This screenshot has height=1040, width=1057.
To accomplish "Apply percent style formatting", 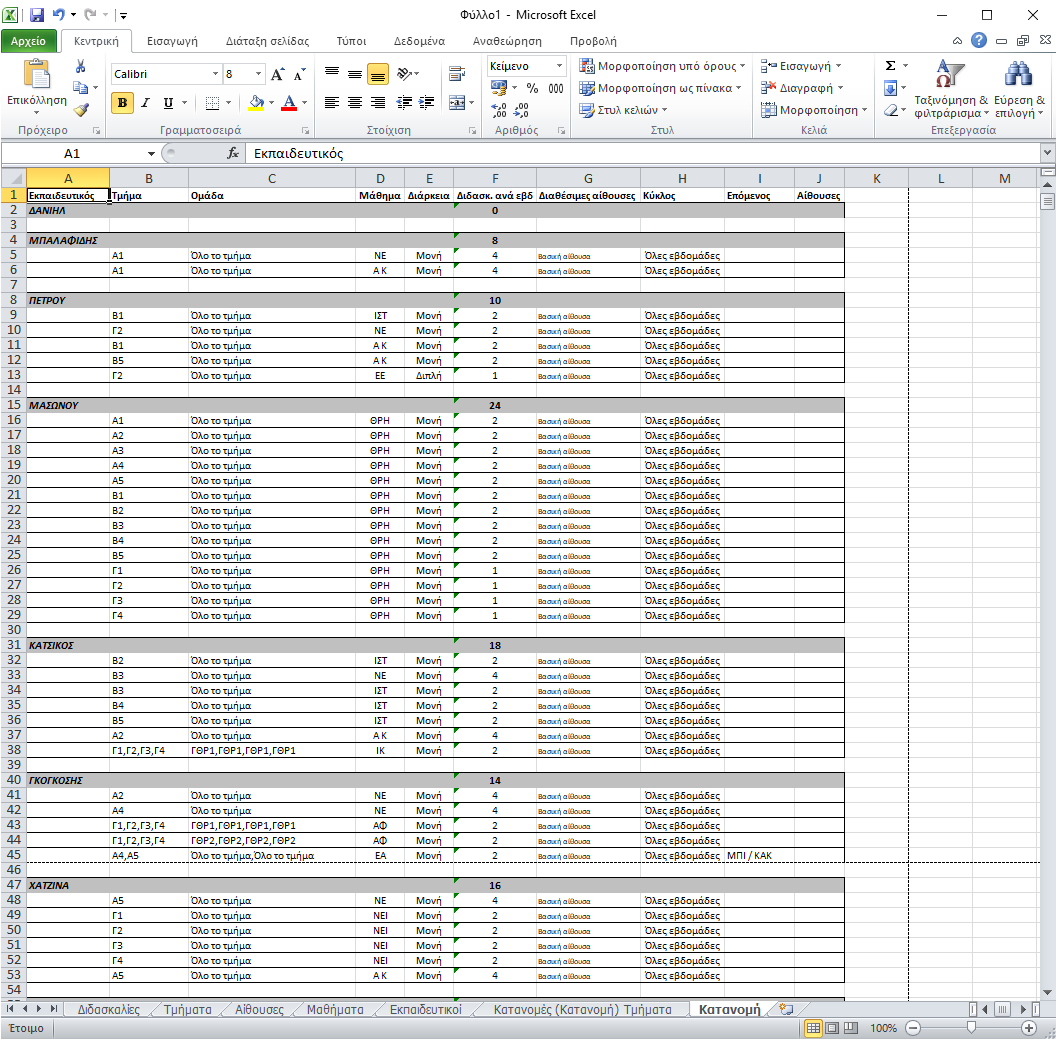I will 532,88.
